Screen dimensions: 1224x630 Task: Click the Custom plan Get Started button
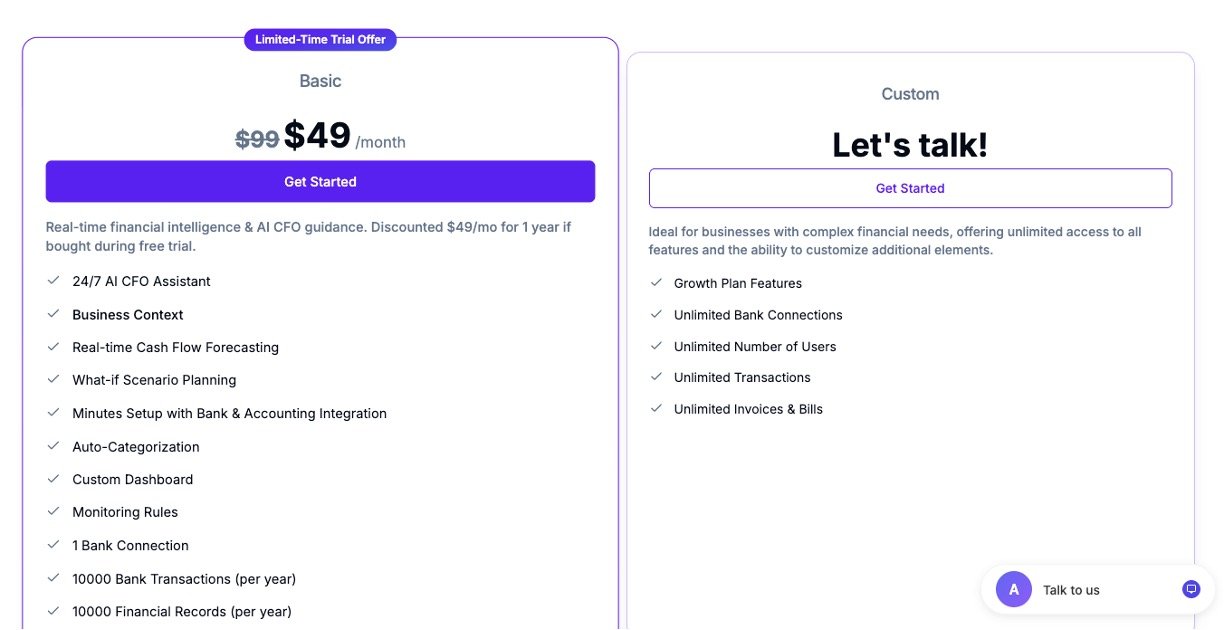pyautogui.click(x=910, y=188)
